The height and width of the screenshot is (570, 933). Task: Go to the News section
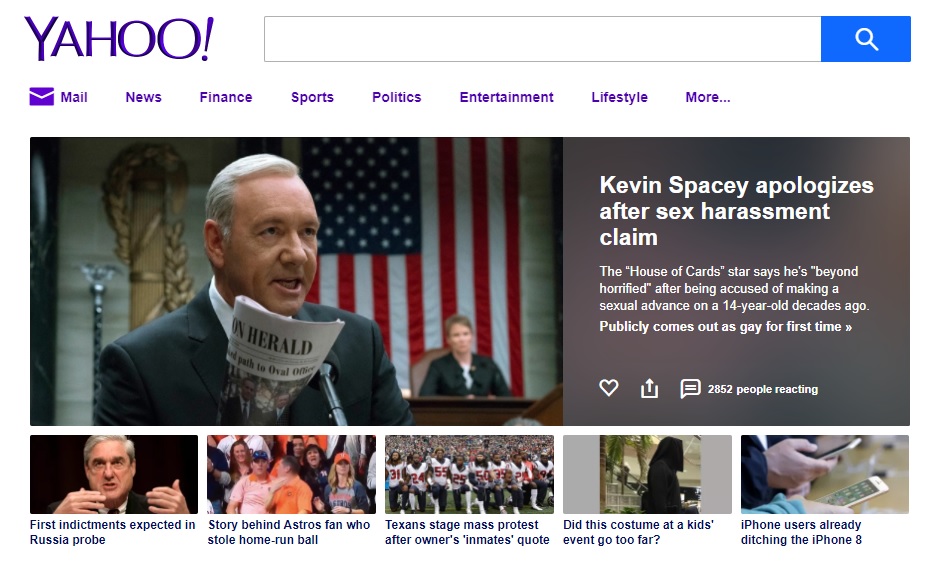pos(143,97)
